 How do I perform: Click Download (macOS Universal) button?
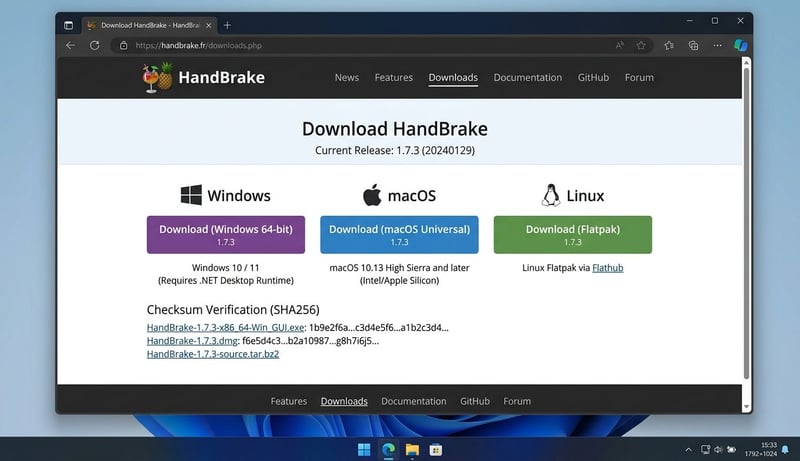tap(399, 235)
